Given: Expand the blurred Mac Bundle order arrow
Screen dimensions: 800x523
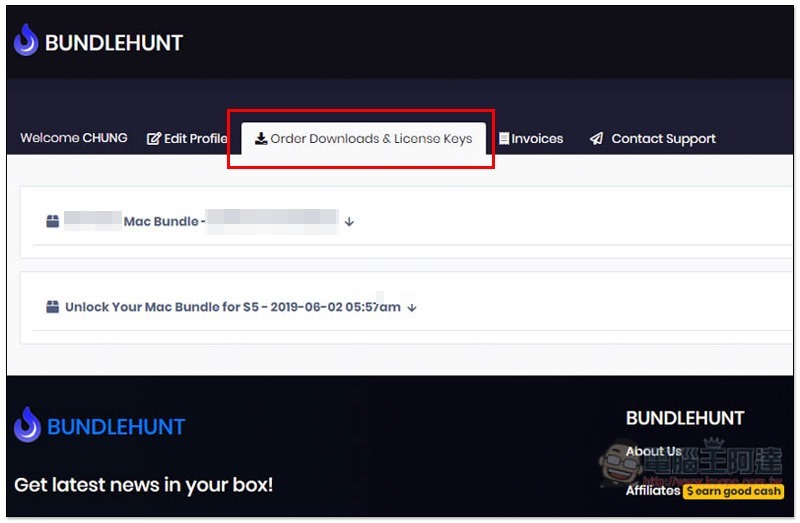Looking at the screenshot, I should click(349, 221).
